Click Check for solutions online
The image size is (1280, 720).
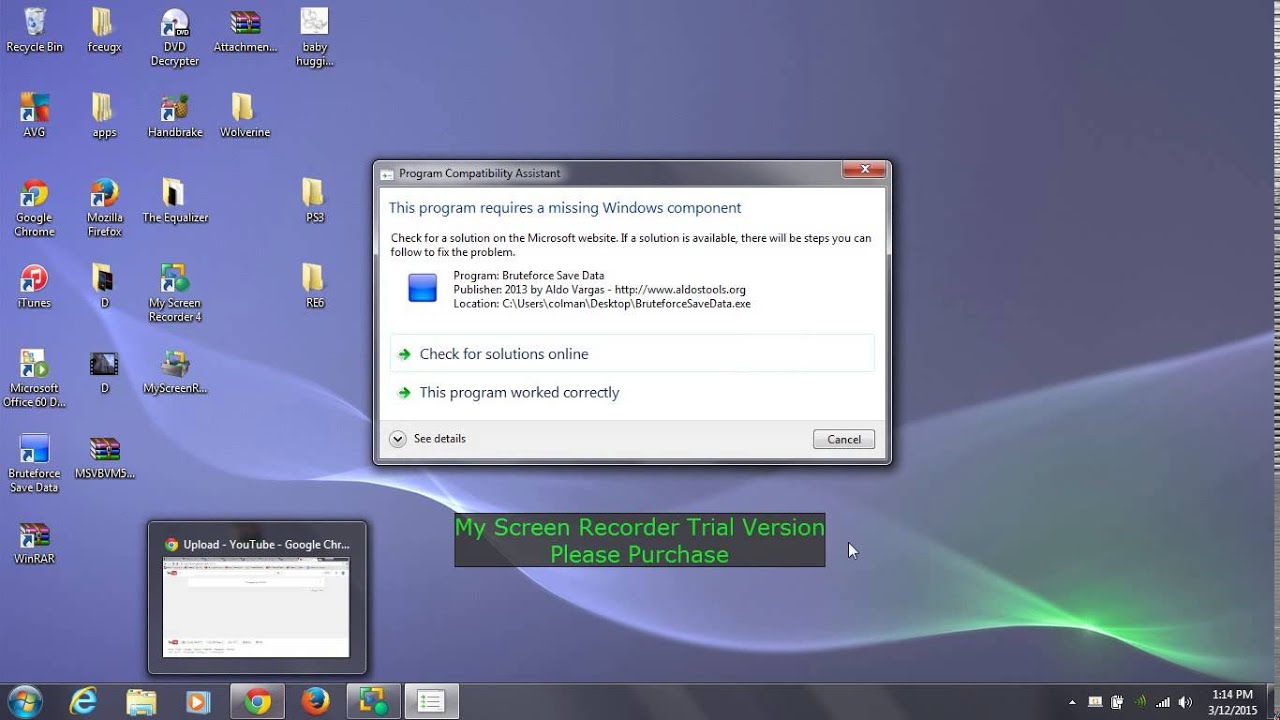click(x=632, y=354)
